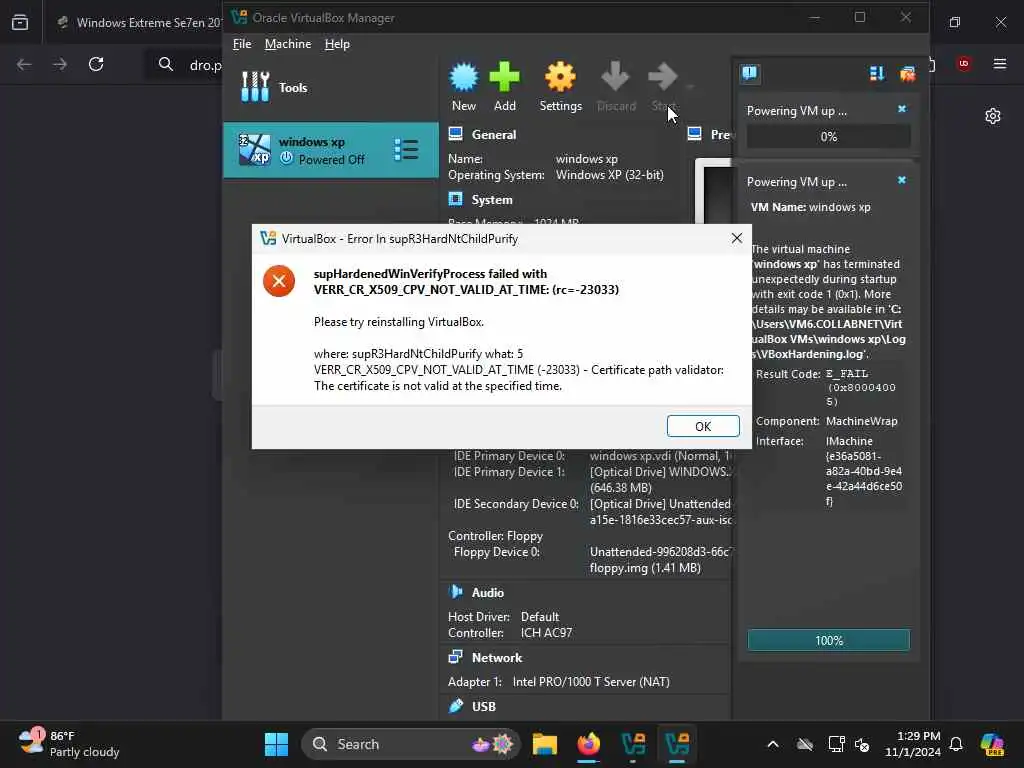Viewport: 1024px width, 768px height.
Task: Click the muted volume tray icon
Action: pyautogui.click(x=862, y=744)
